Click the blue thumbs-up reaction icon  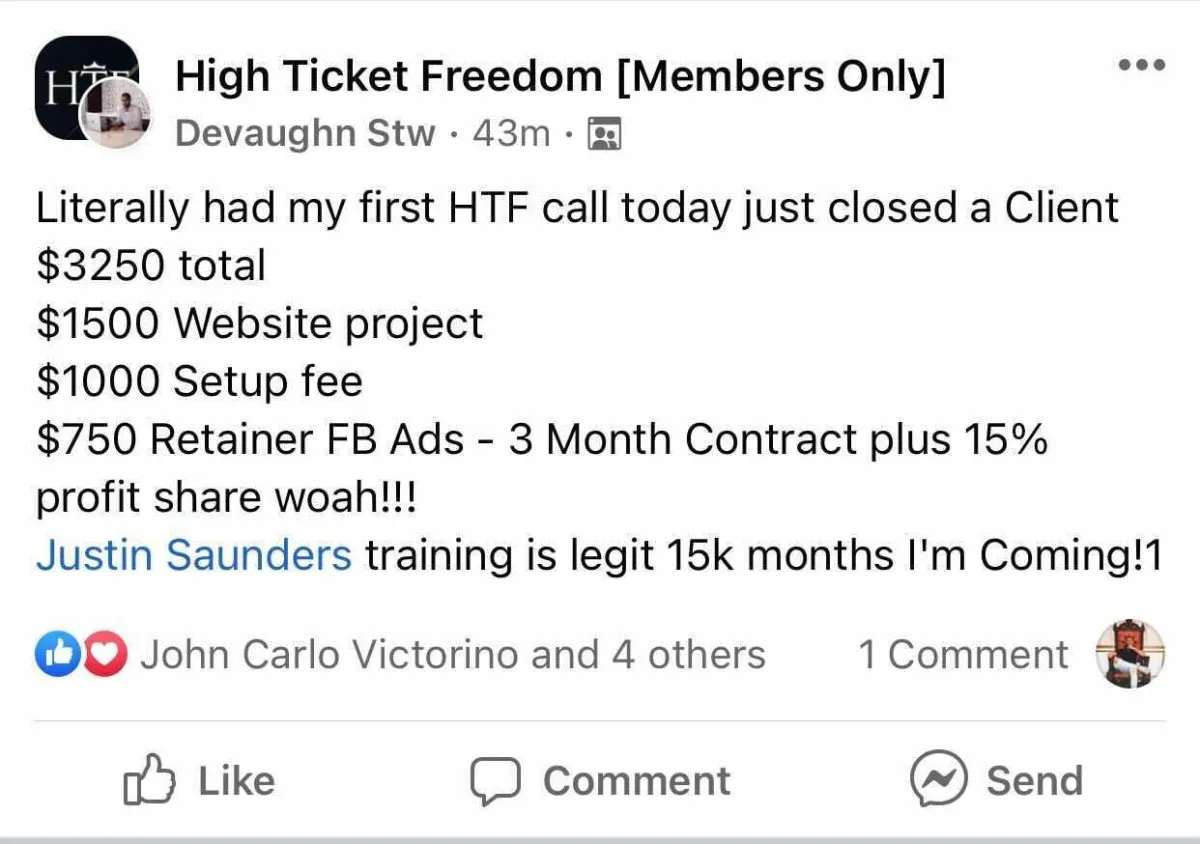coord(55,655)
